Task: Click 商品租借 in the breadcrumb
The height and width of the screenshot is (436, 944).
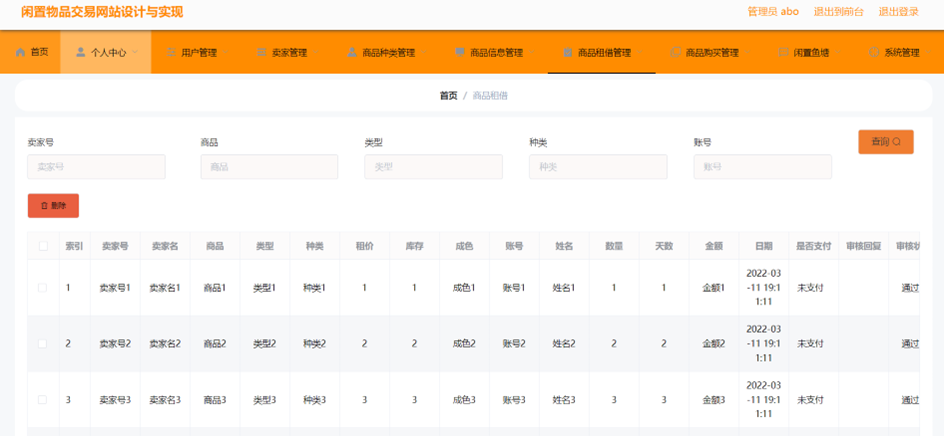Action: tap(490, 95)
